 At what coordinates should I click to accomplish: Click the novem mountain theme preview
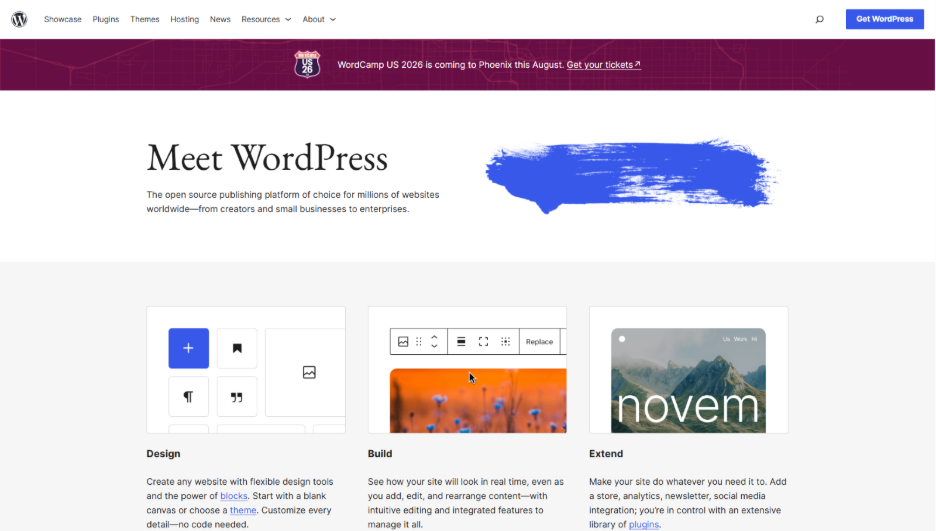(688, 380)
